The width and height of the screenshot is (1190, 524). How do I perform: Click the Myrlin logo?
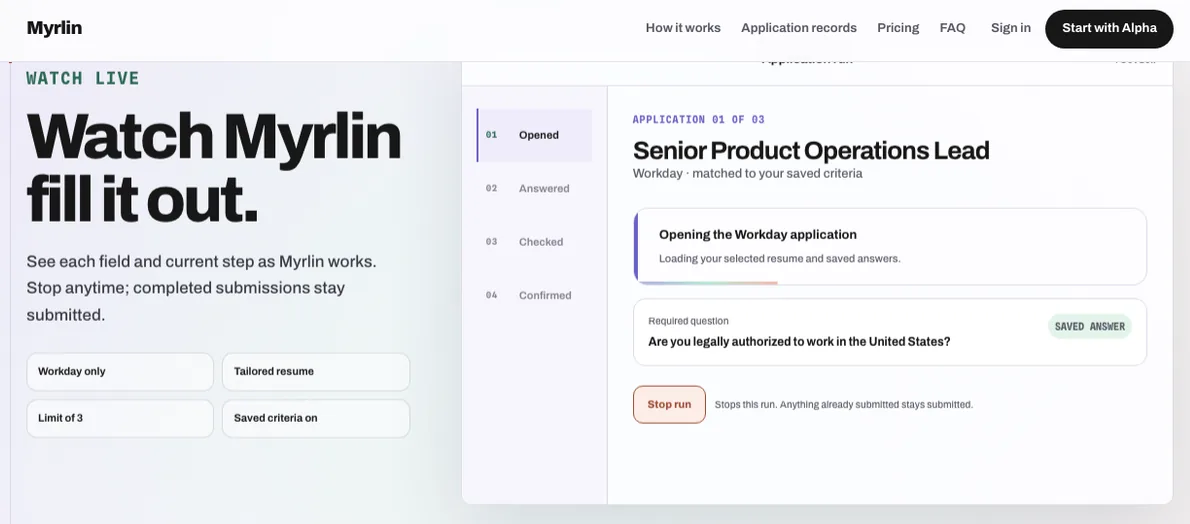pos(54,28)
